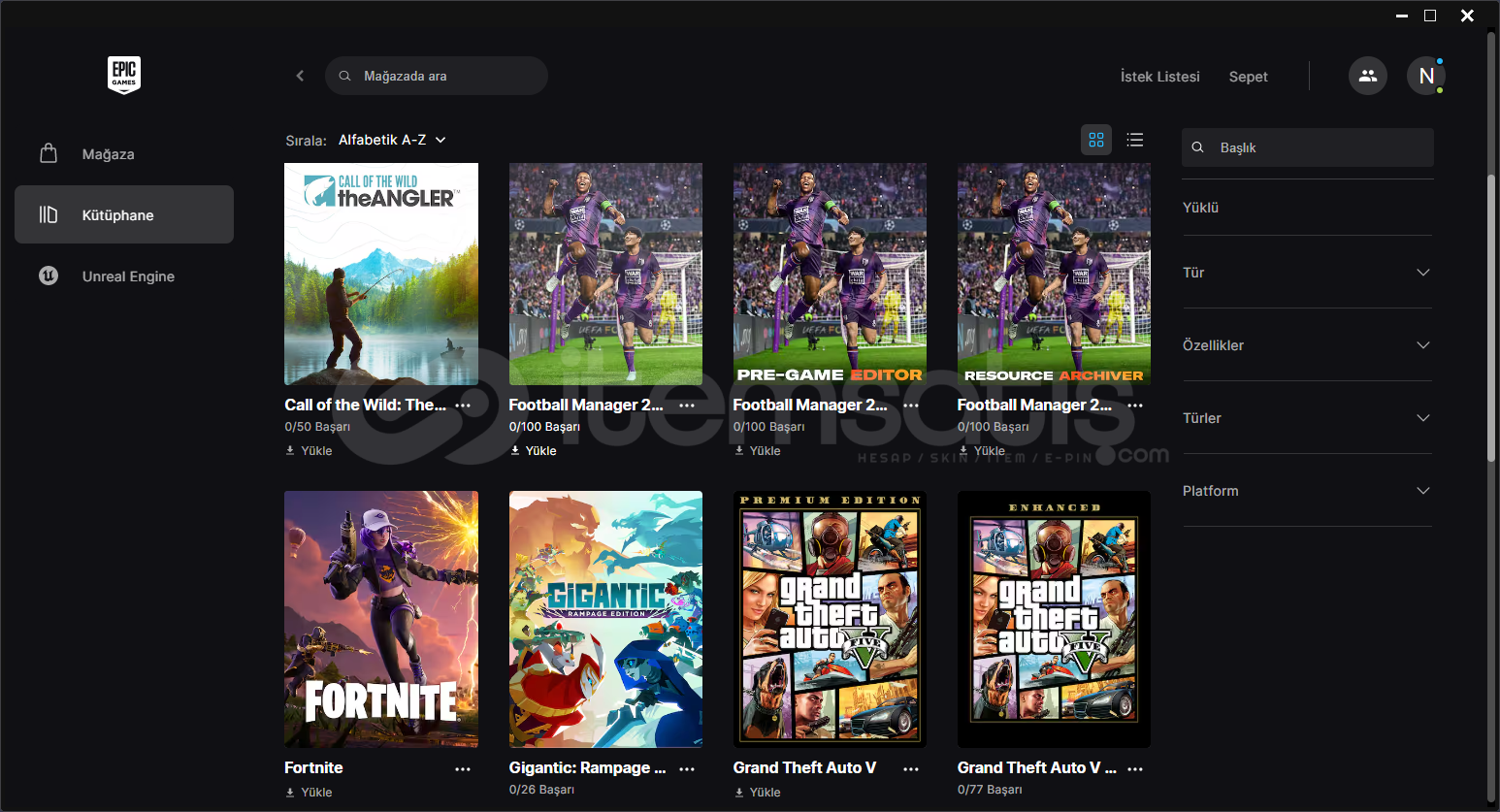Open İstek Listesi wishlist
The width and height of the screenshot is (1500, 812).
(1159, 77)
